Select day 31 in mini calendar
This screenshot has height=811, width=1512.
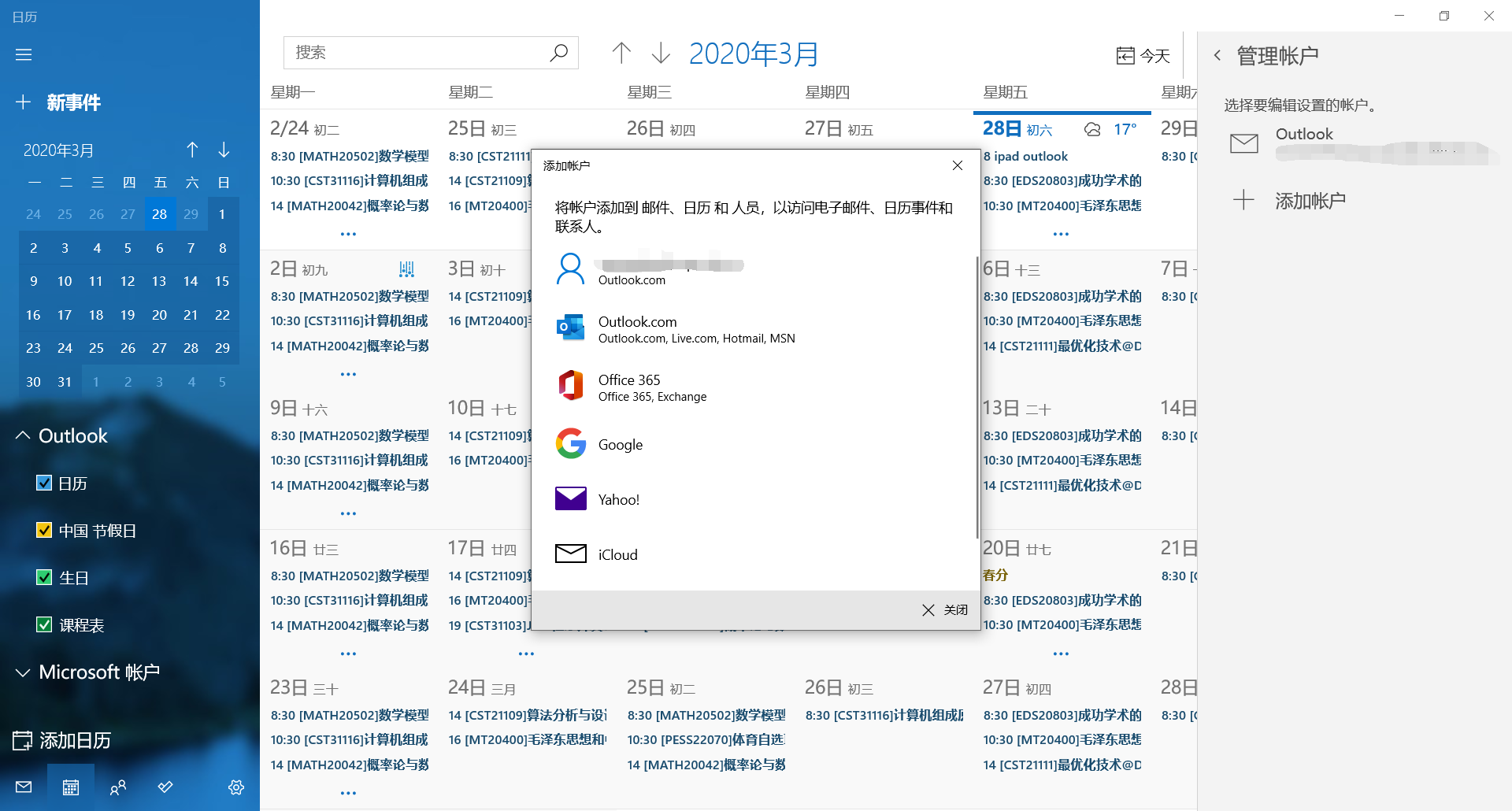tap(65, 382)
